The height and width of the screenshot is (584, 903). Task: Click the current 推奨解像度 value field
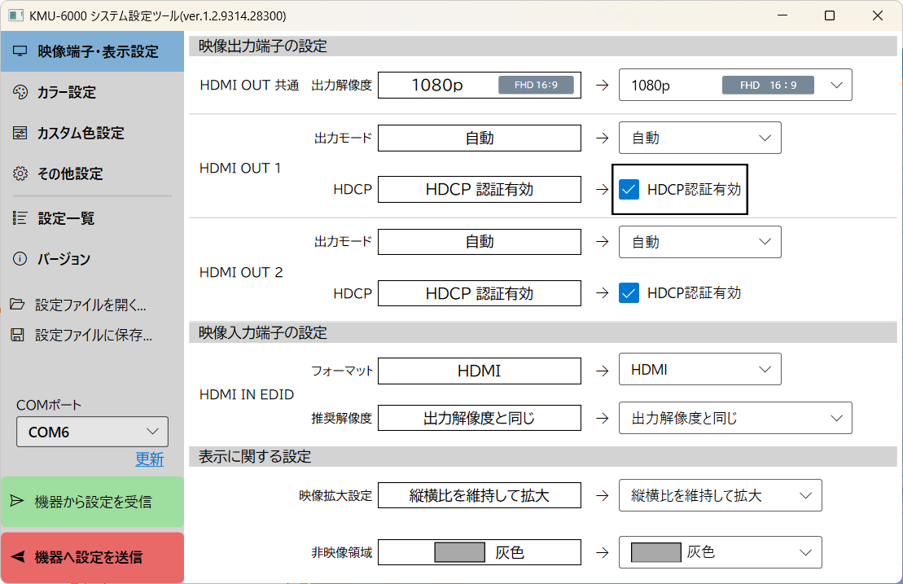[479, 418]
